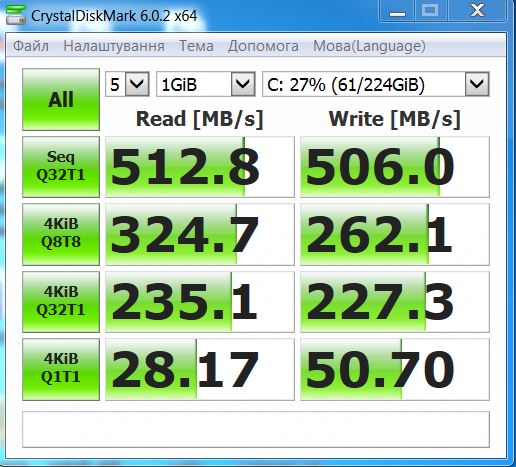This screenshot has height=467, width=516.
Task: Open the Файл menu
Action: (31, 46)
